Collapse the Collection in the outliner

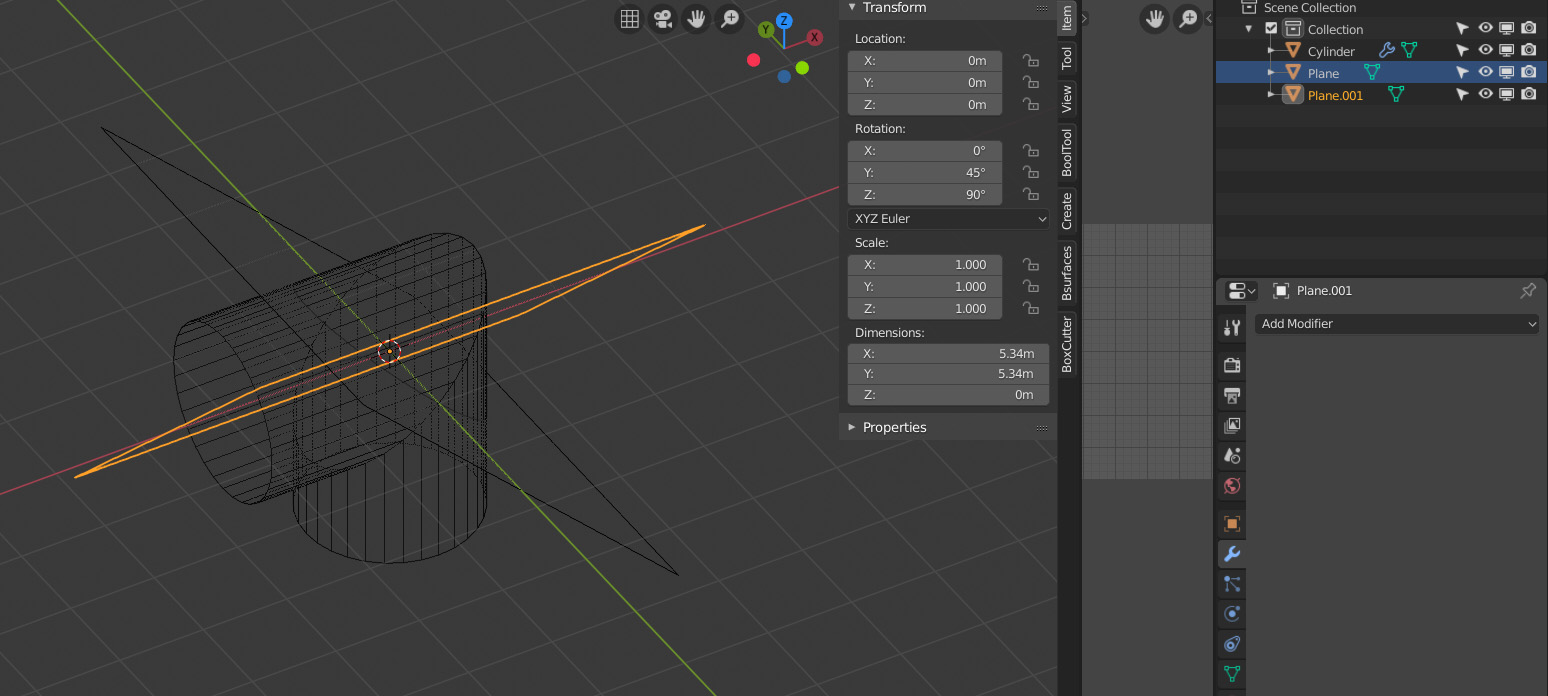[x=1247, y=28]
